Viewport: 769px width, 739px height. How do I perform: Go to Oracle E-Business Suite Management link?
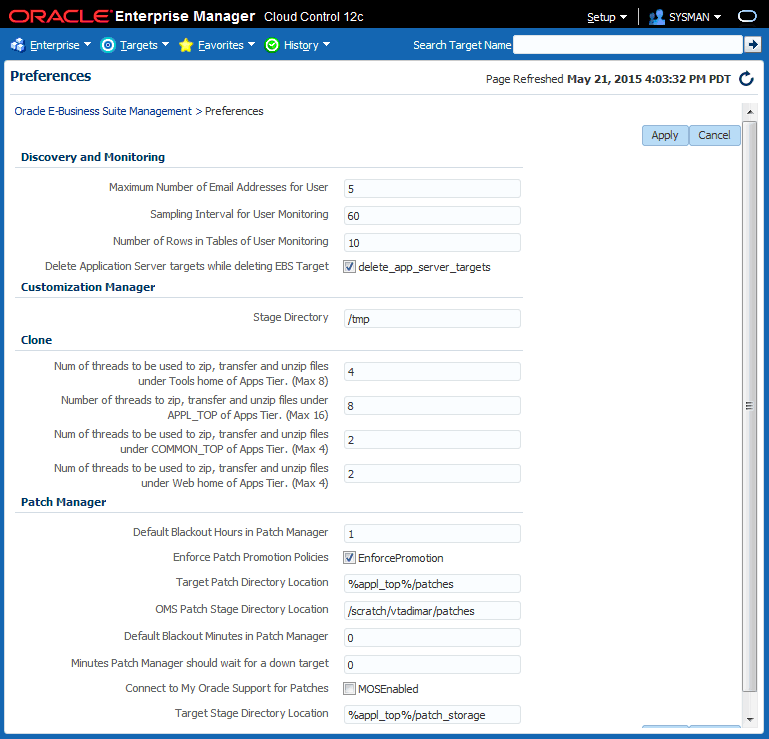click(x=103, y=111)
